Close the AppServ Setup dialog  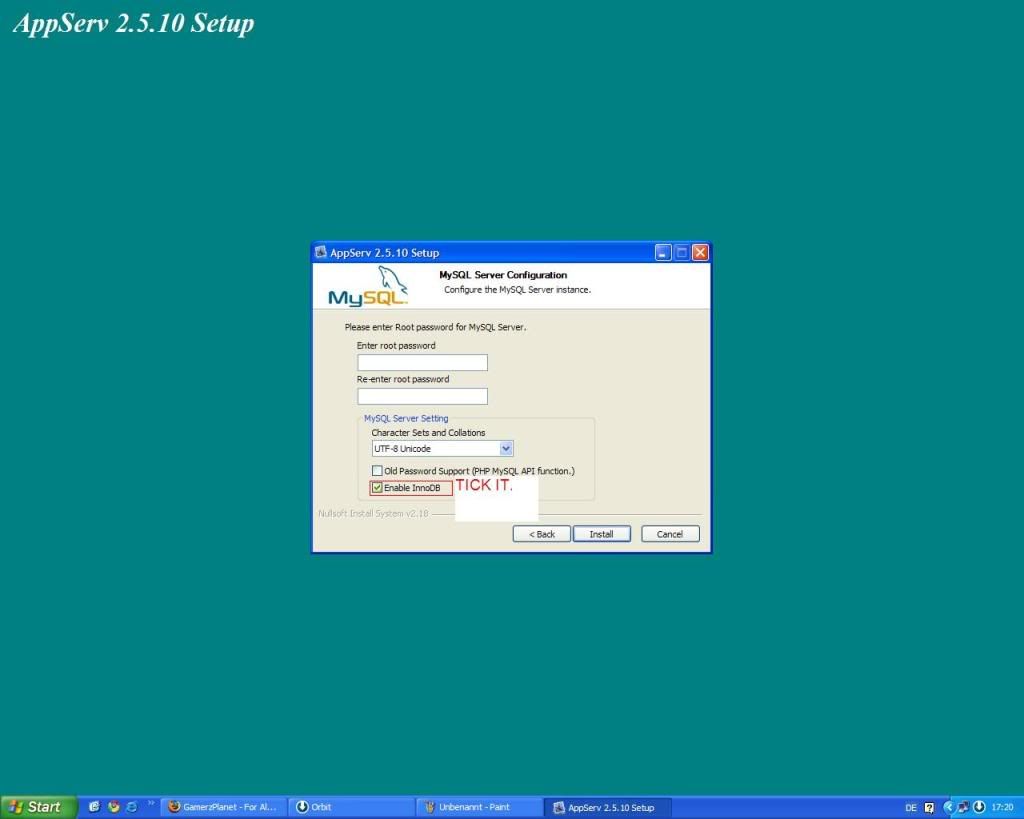[x=700, y=253]
